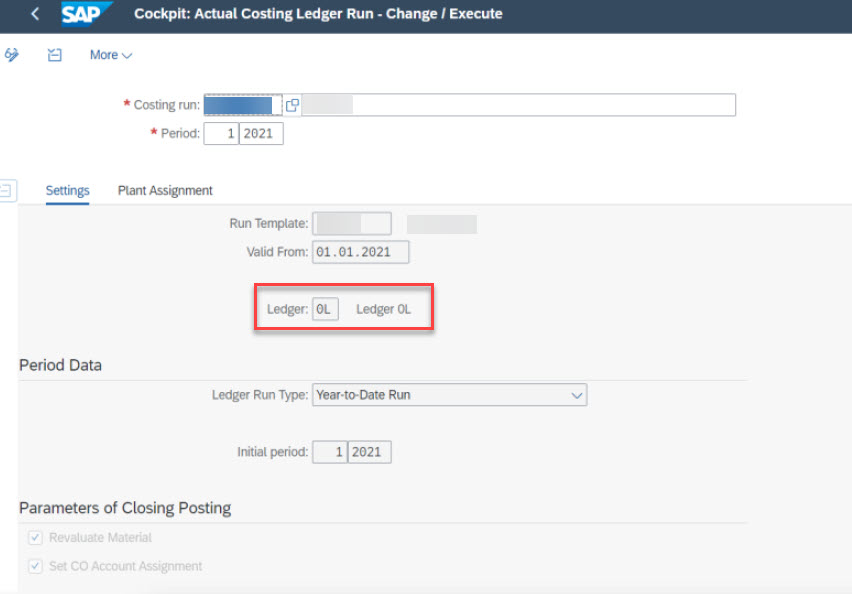Viewport: 852px width, 594px height.
Task: Click the second toolbar icon beside display/change
Action: click(x=55, y=55)
